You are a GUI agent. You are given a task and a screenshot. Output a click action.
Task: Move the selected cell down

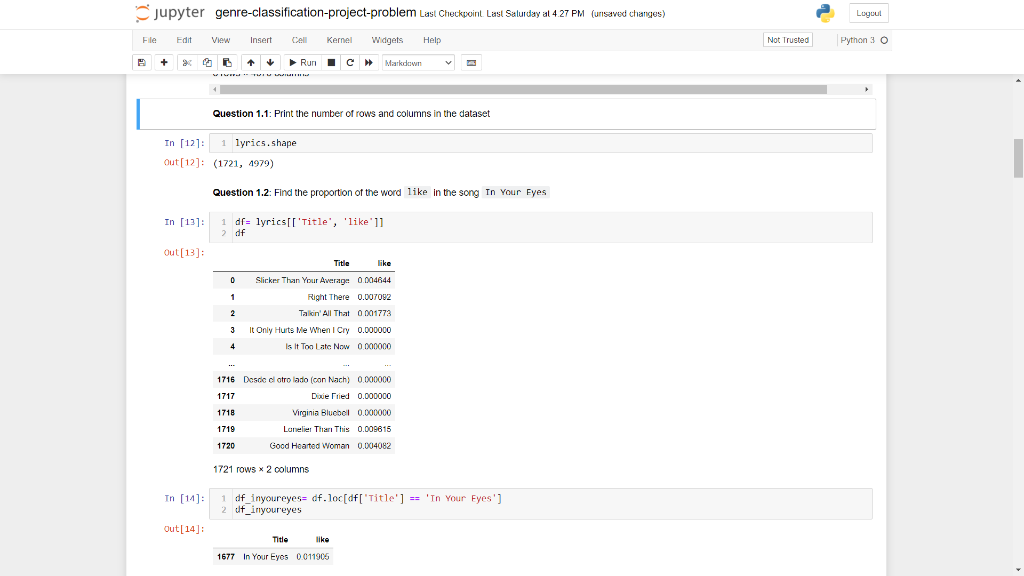point(269,62)
